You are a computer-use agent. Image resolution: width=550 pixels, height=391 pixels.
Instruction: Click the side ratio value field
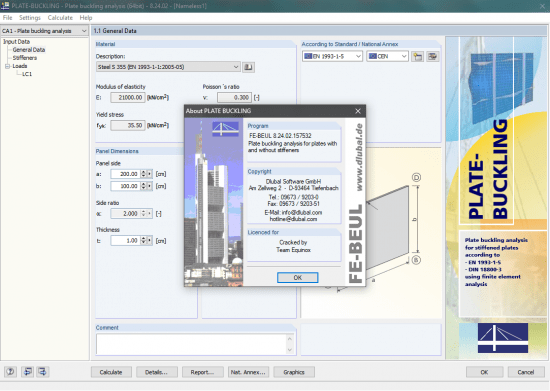(x=125, y=214)
